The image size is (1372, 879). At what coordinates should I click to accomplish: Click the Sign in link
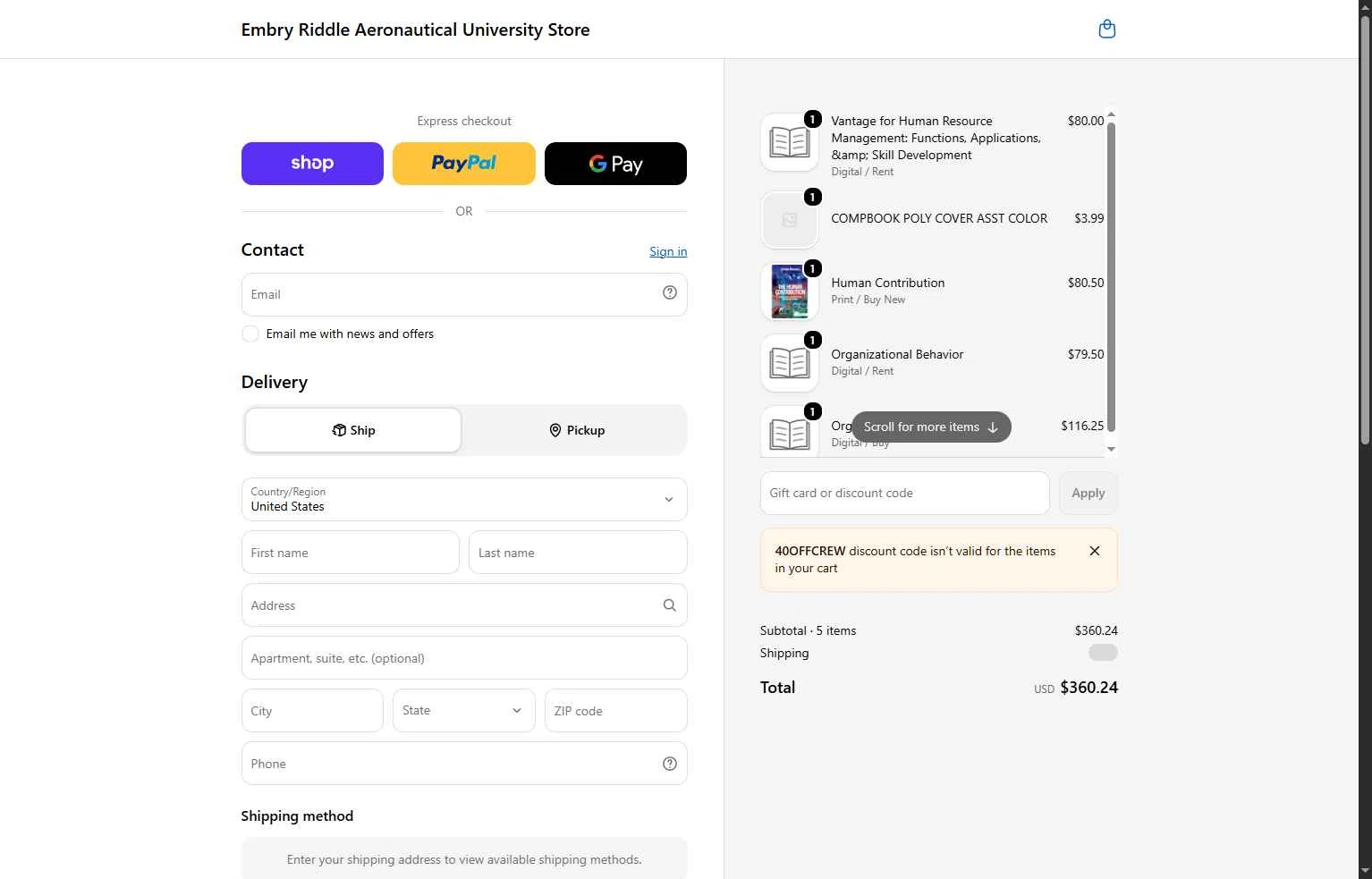click(668, 251)
